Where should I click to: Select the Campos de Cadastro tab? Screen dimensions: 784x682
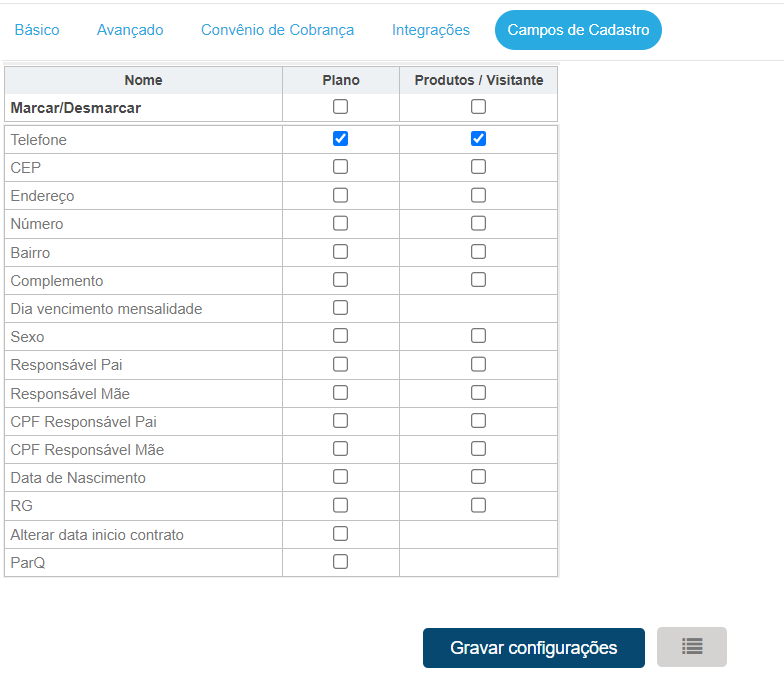[x=578, y=30]
